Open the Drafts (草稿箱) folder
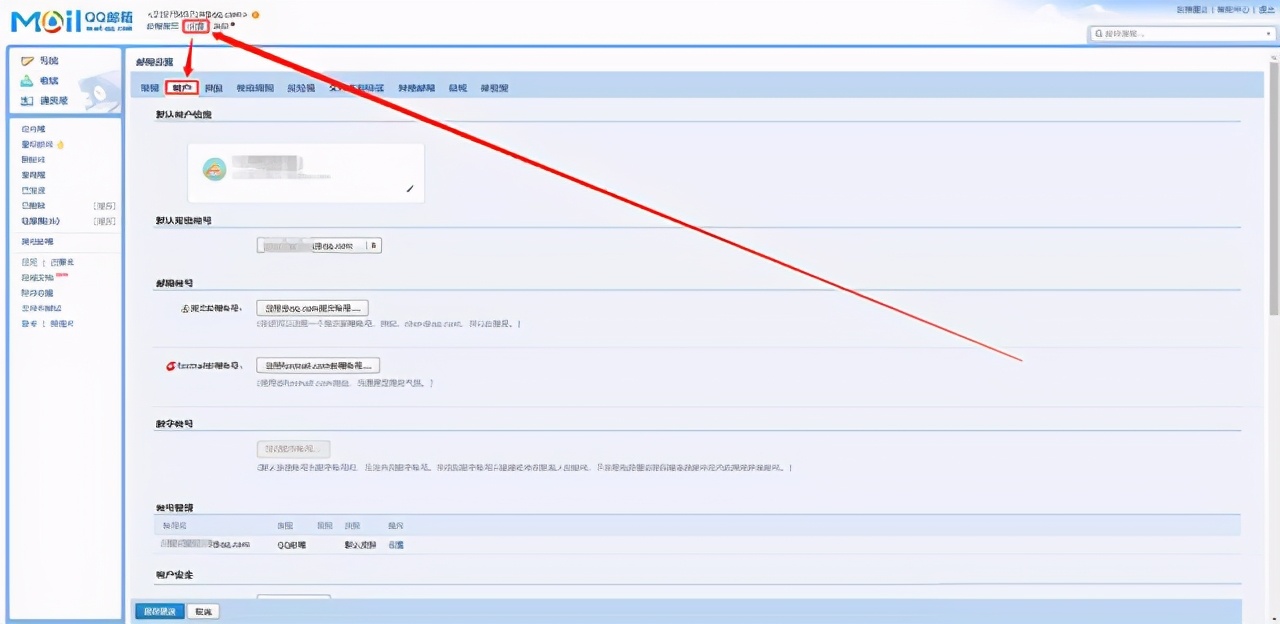The image size is (1280, 624). (x=33, y=175)
